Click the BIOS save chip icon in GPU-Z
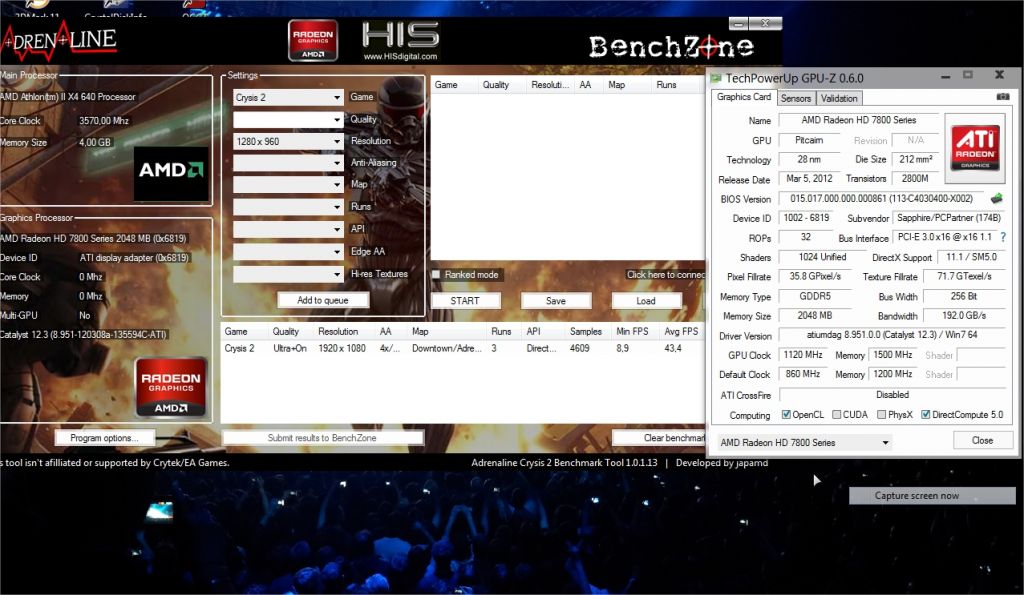Screen dimensions: 1024x595 [997, 199]
